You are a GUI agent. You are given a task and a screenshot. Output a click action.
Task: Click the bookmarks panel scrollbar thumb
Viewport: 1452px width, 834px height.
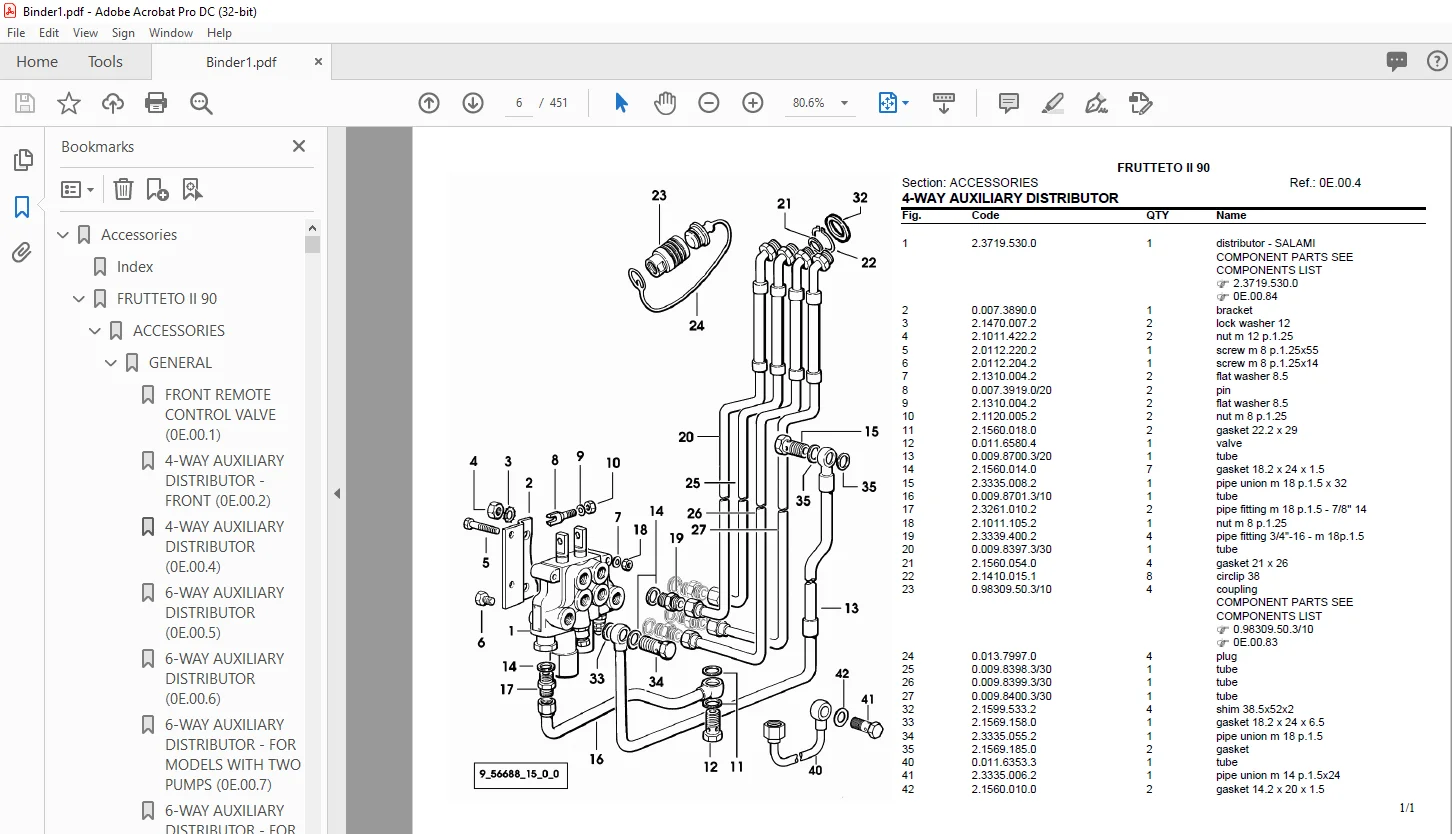313,244
